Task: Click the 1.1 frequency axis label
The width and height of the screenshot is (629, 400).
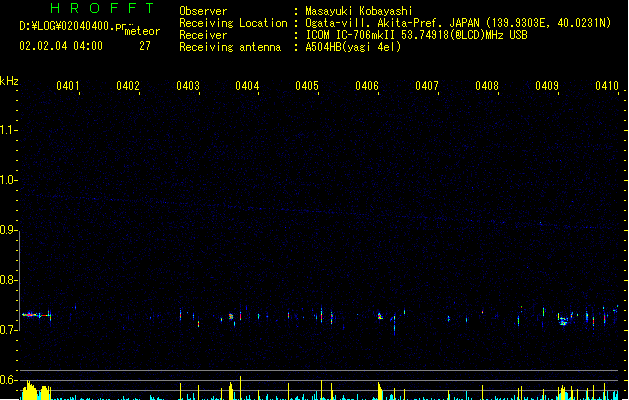Action: pos(8,130)
